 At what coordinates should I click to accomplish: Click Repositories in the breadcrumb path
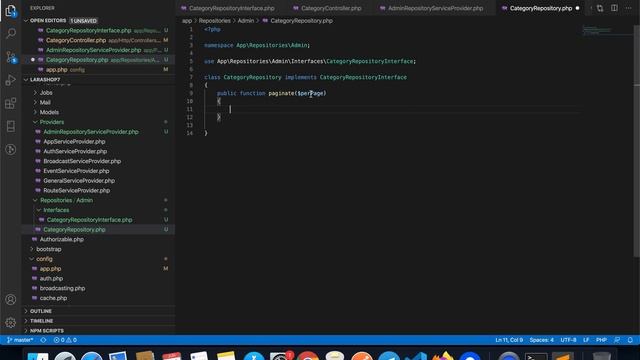click(215, 21)
